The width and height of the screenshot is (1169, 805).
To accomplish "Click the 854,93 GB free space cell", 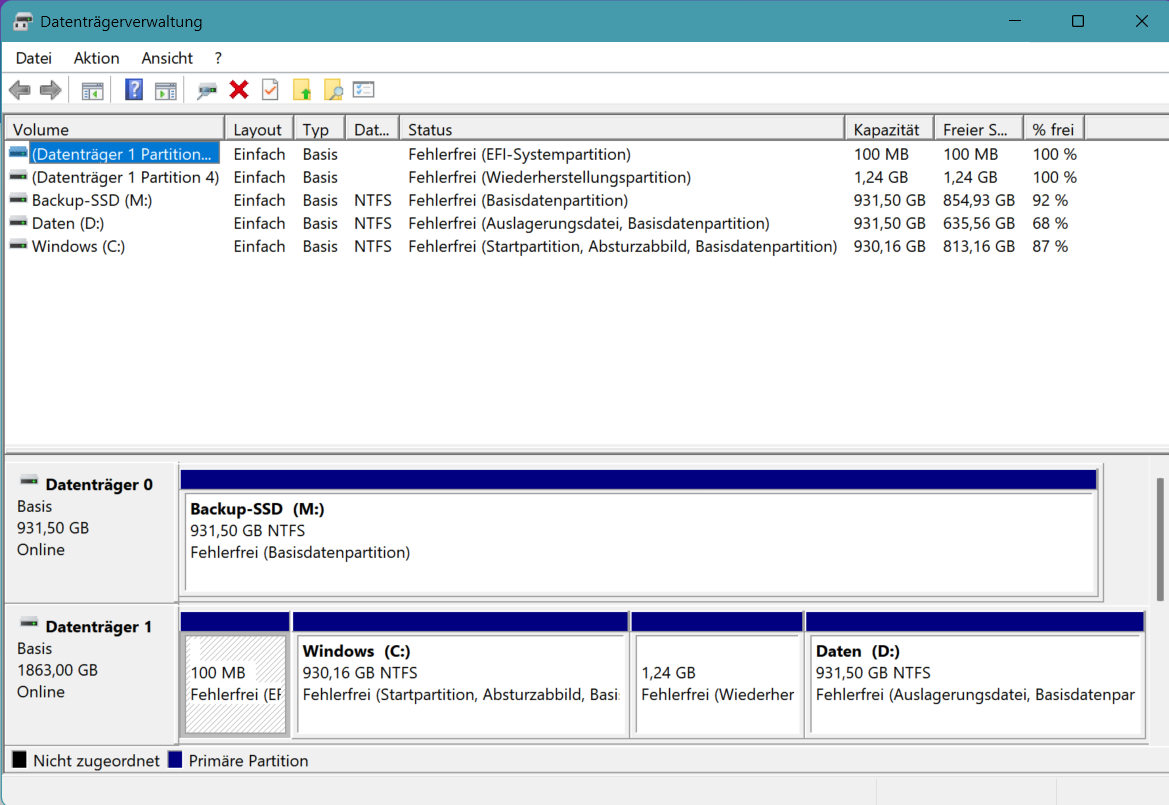I will (x=978, y=200).
